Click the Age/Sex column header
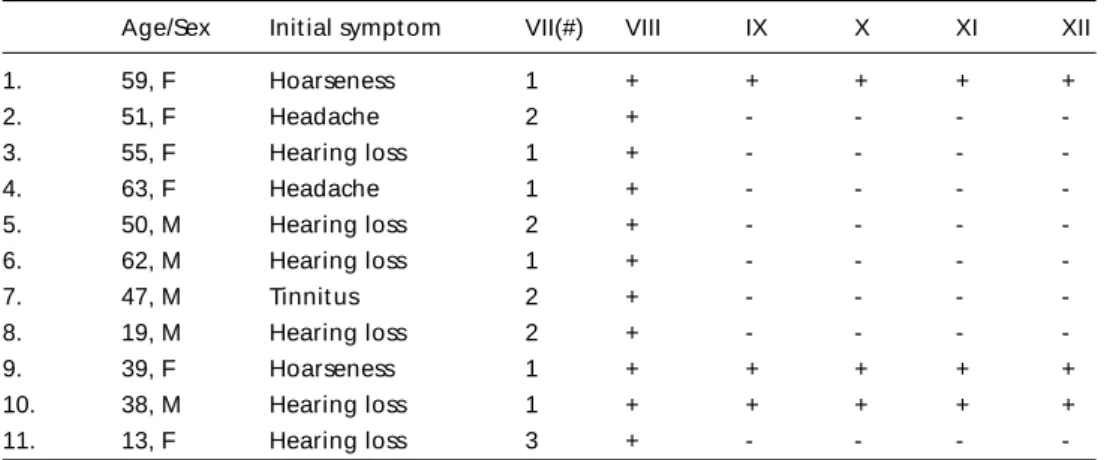This screenshot has width=1104, height=460. 165,29
